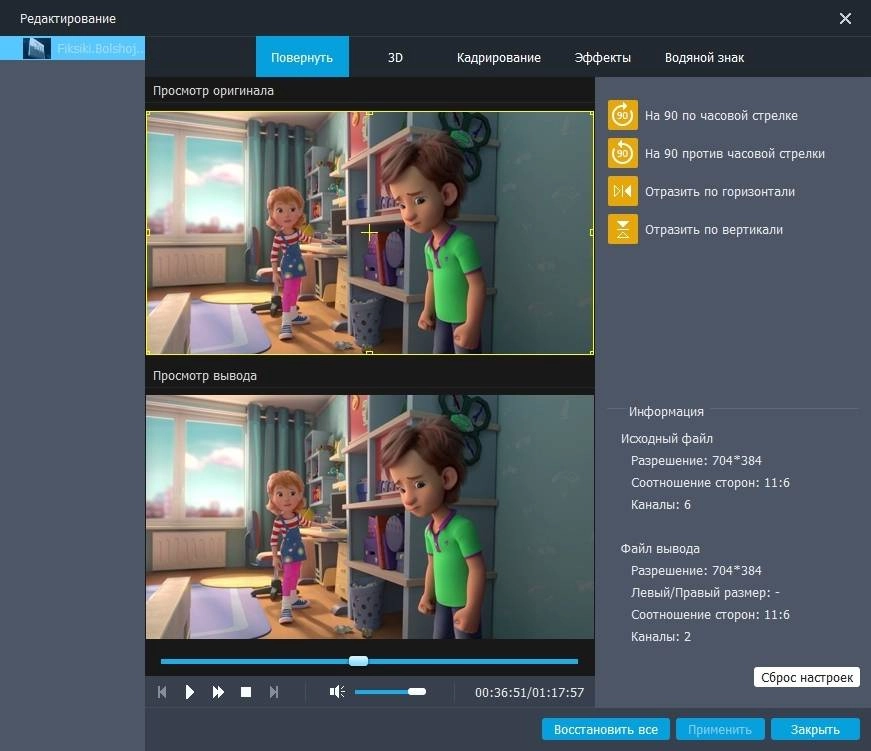Mute the audio speaker icon
Viewport: 871px width, 751px height.
(337, 692)
